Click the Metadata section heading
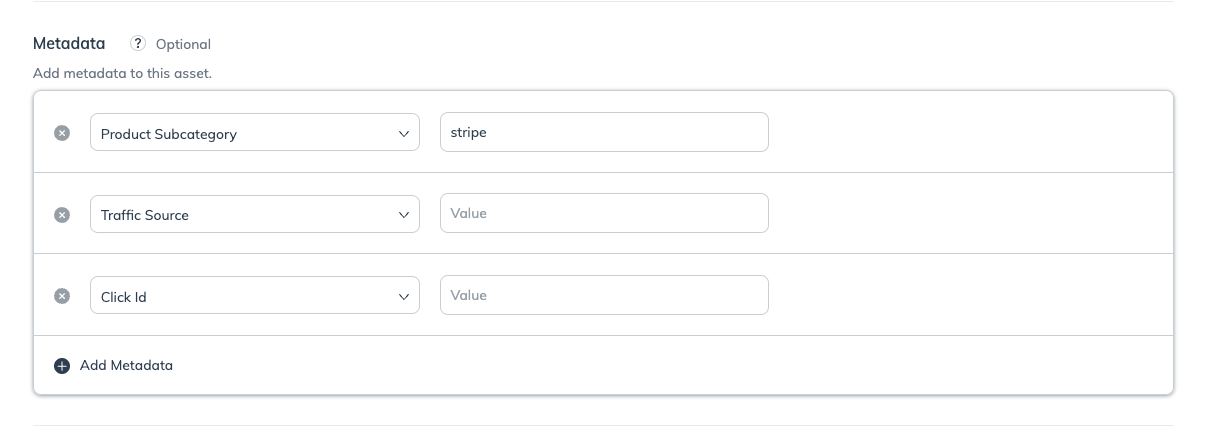Screen dimensions: 1207x436 coord(69,43)
